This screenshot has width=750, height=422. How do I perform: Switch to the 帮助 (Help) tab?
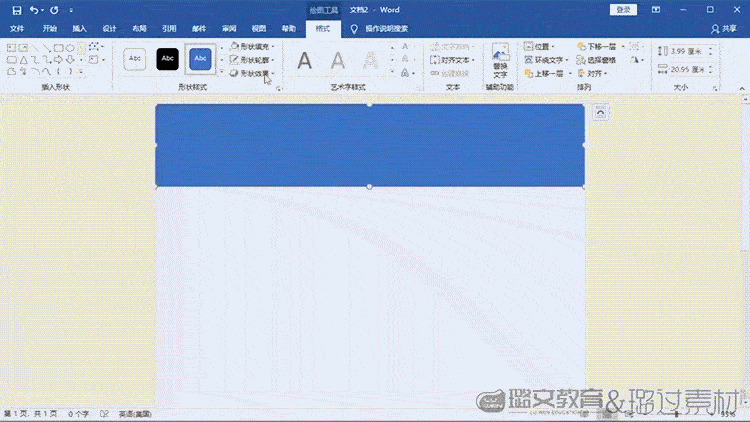289,29
